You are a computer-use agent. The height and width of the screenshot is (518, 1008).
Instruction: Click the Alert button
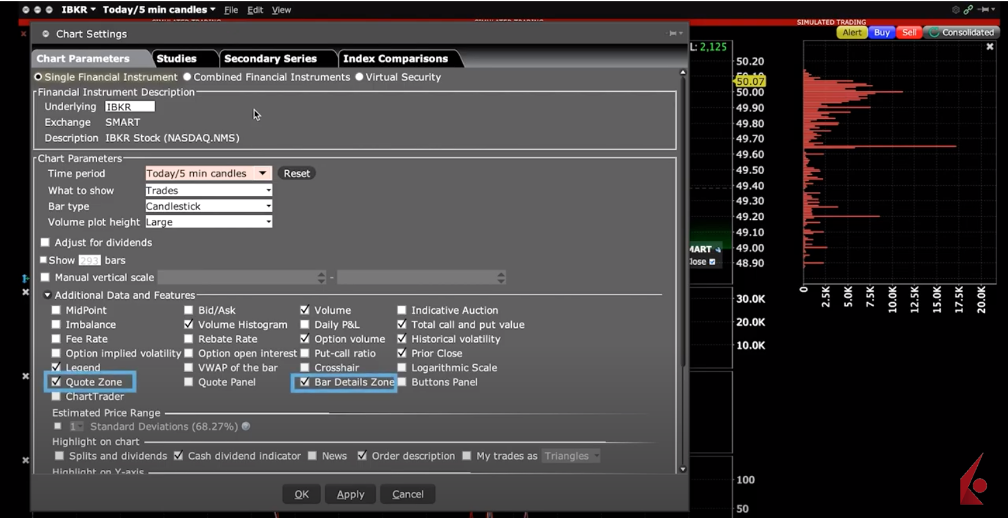click(x=851, y=32)
